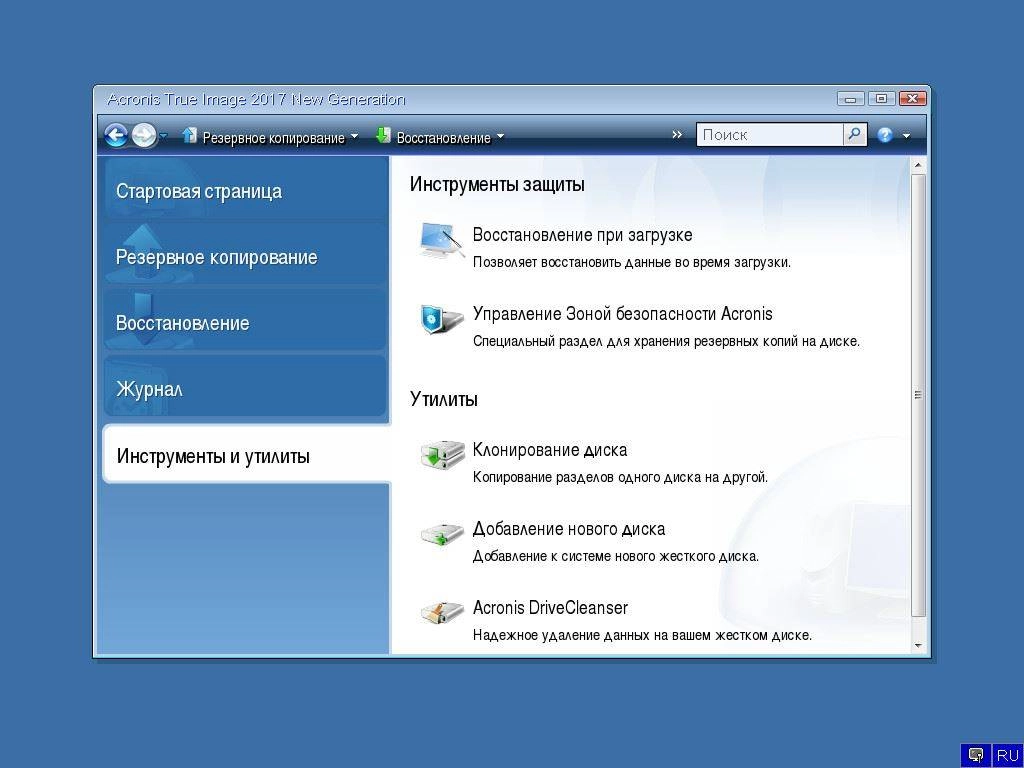Viewport: 1024px width, 768px height.
Task: Click the Forward navigation arrow button
Action: click(144, 136)
